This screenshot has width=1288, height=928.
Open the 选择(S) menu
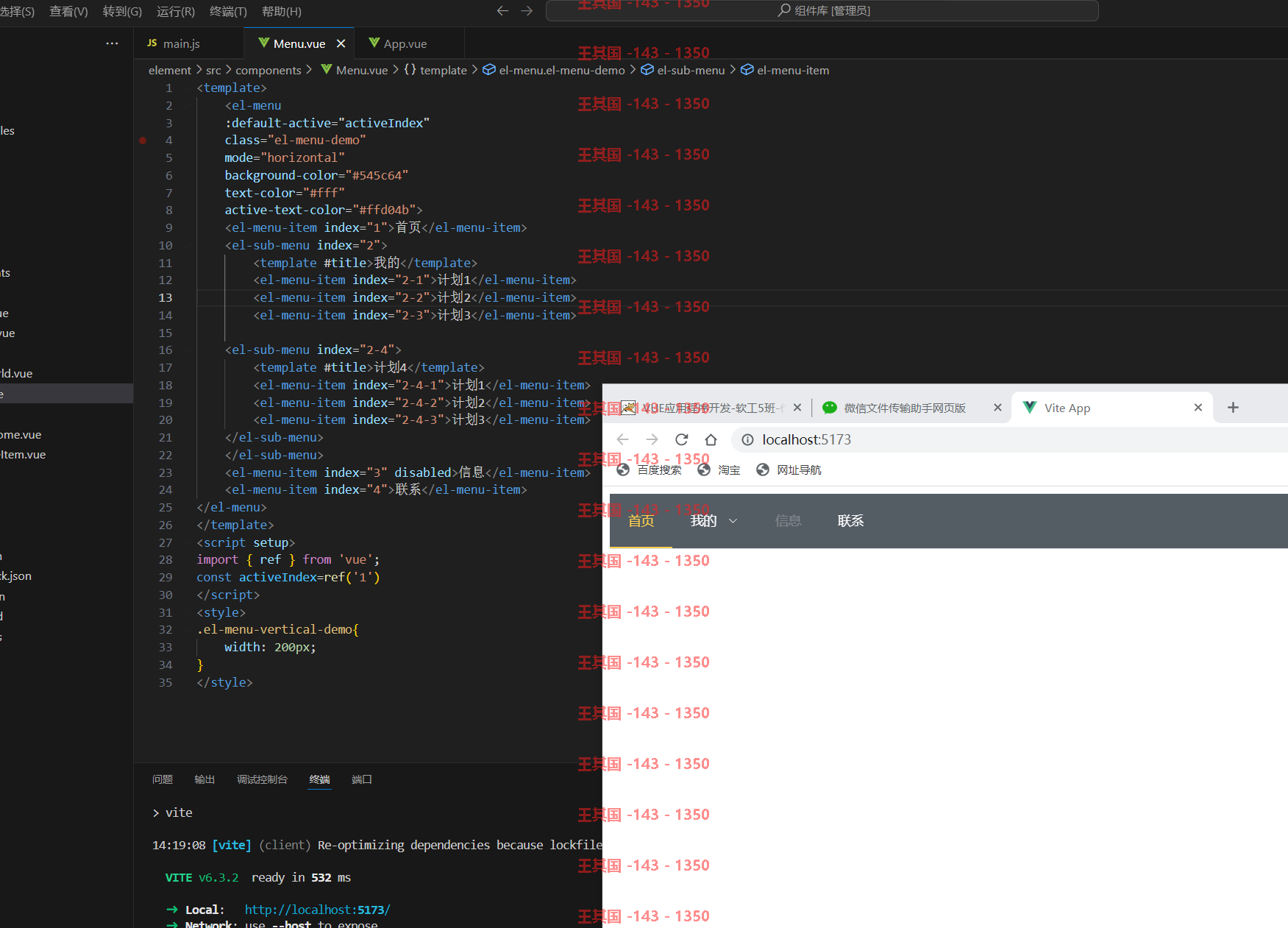point(16,11)
